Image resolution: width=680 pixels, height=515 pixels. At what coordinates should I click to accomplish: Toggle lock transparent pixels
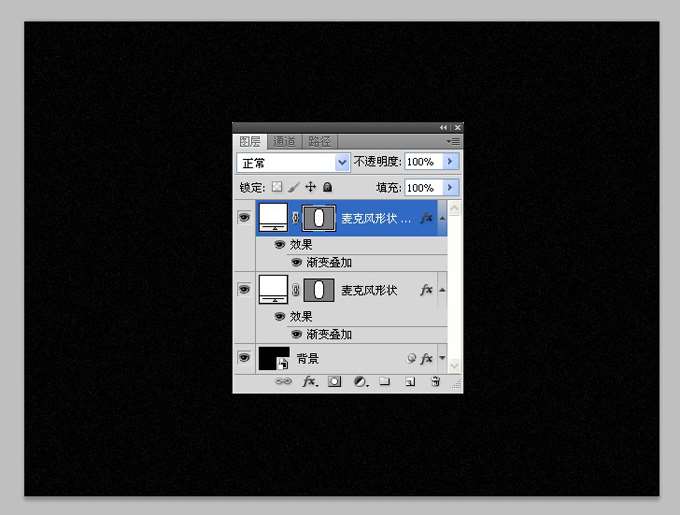click(x=277, y=187)
